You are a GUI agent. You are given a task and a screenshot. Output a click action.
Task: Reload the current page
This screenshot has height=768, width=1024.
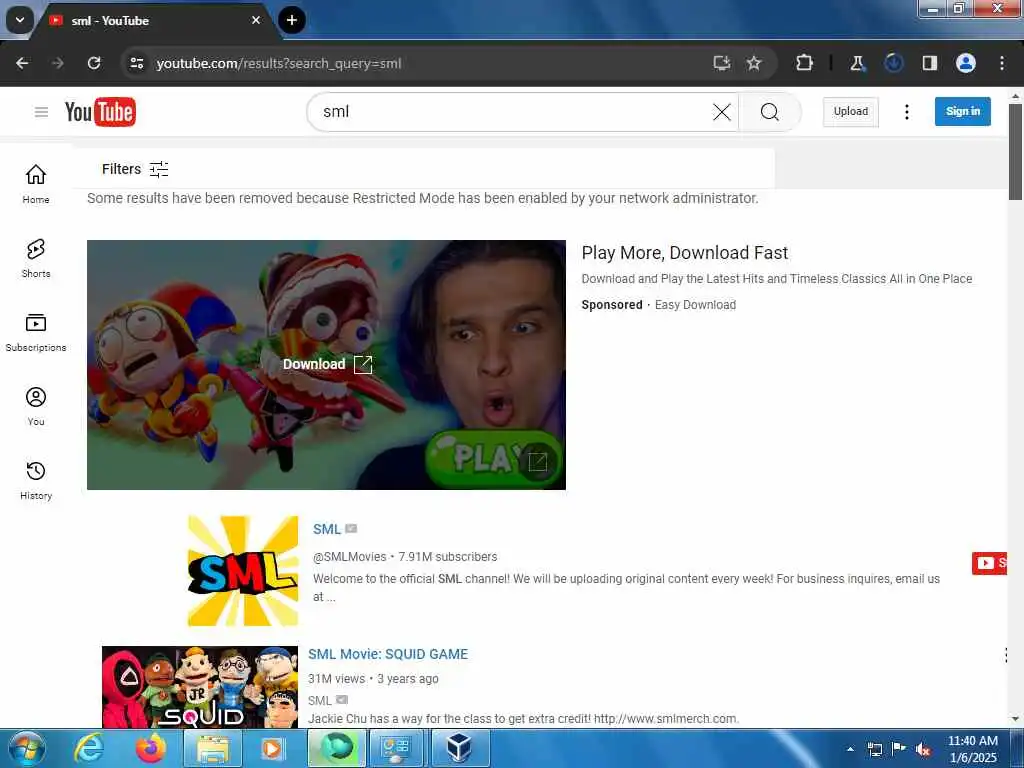tap(94, 63)
